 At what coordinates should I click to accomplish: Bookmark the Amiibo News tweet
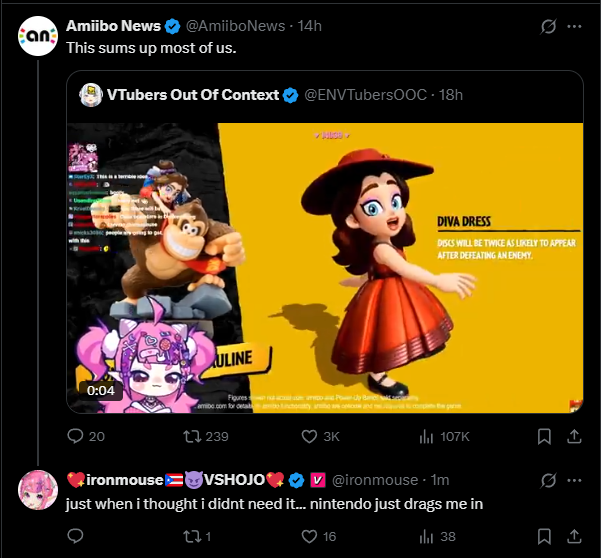[544, 436]
